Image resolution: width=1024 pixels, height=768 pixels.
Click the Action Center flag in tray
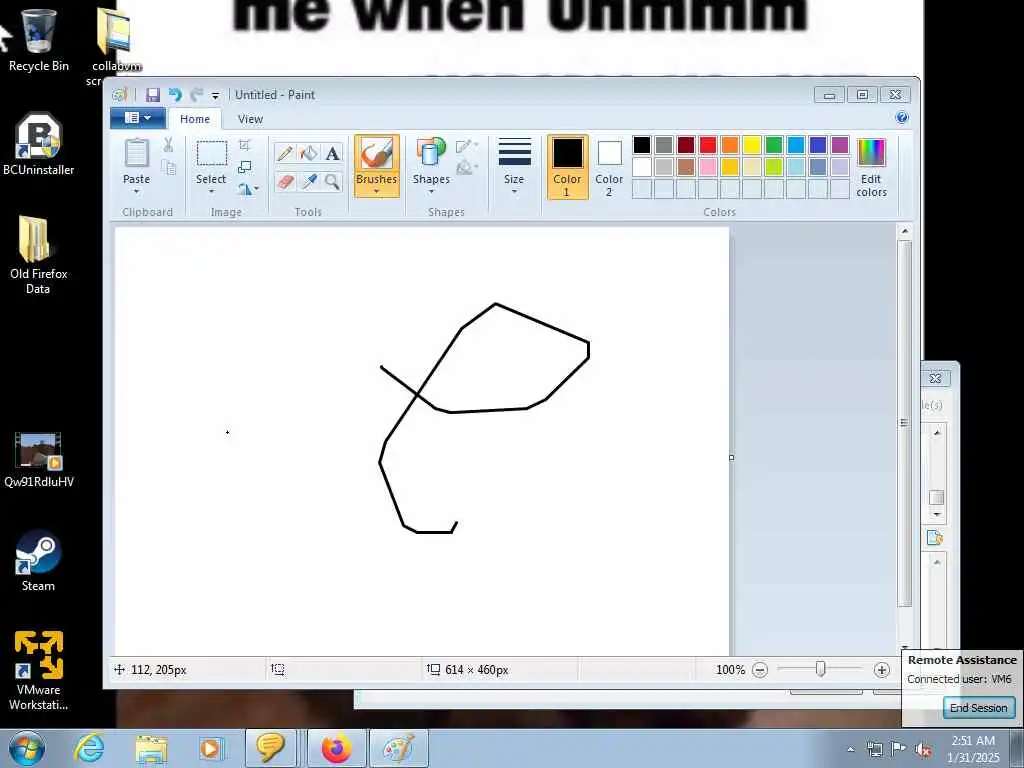899,749
